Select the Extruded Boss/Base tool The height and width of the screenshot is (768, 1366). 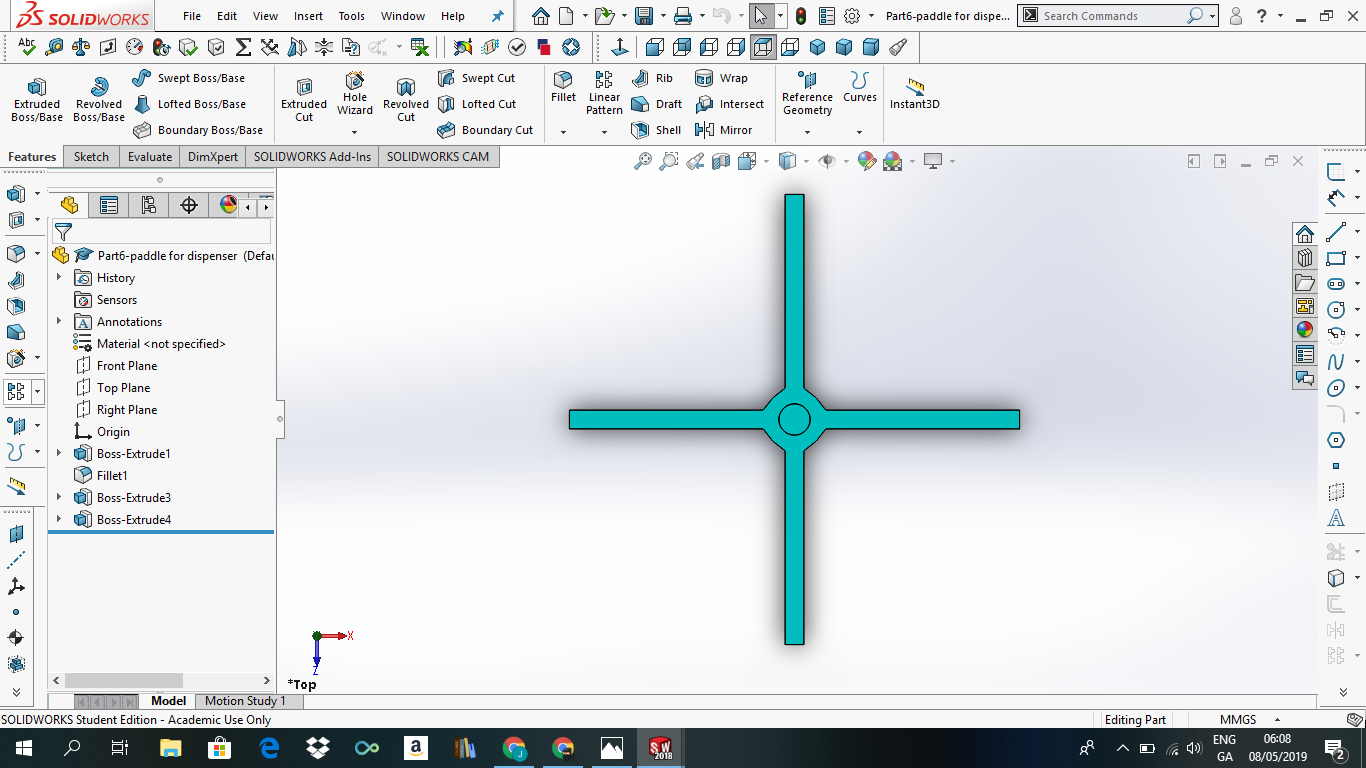point(37,100)
